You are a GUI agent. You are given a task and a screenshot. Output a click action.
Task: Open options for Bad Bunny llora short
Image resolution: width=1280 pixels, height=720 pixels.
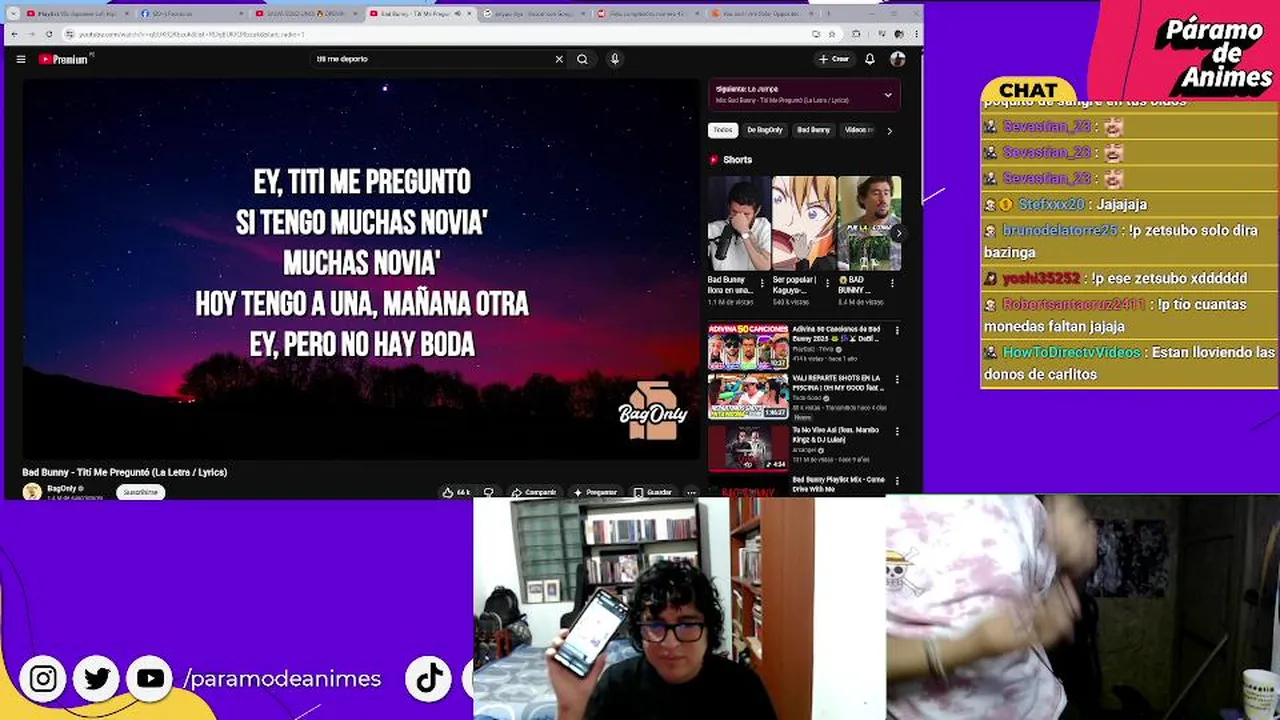click(762, 283)
